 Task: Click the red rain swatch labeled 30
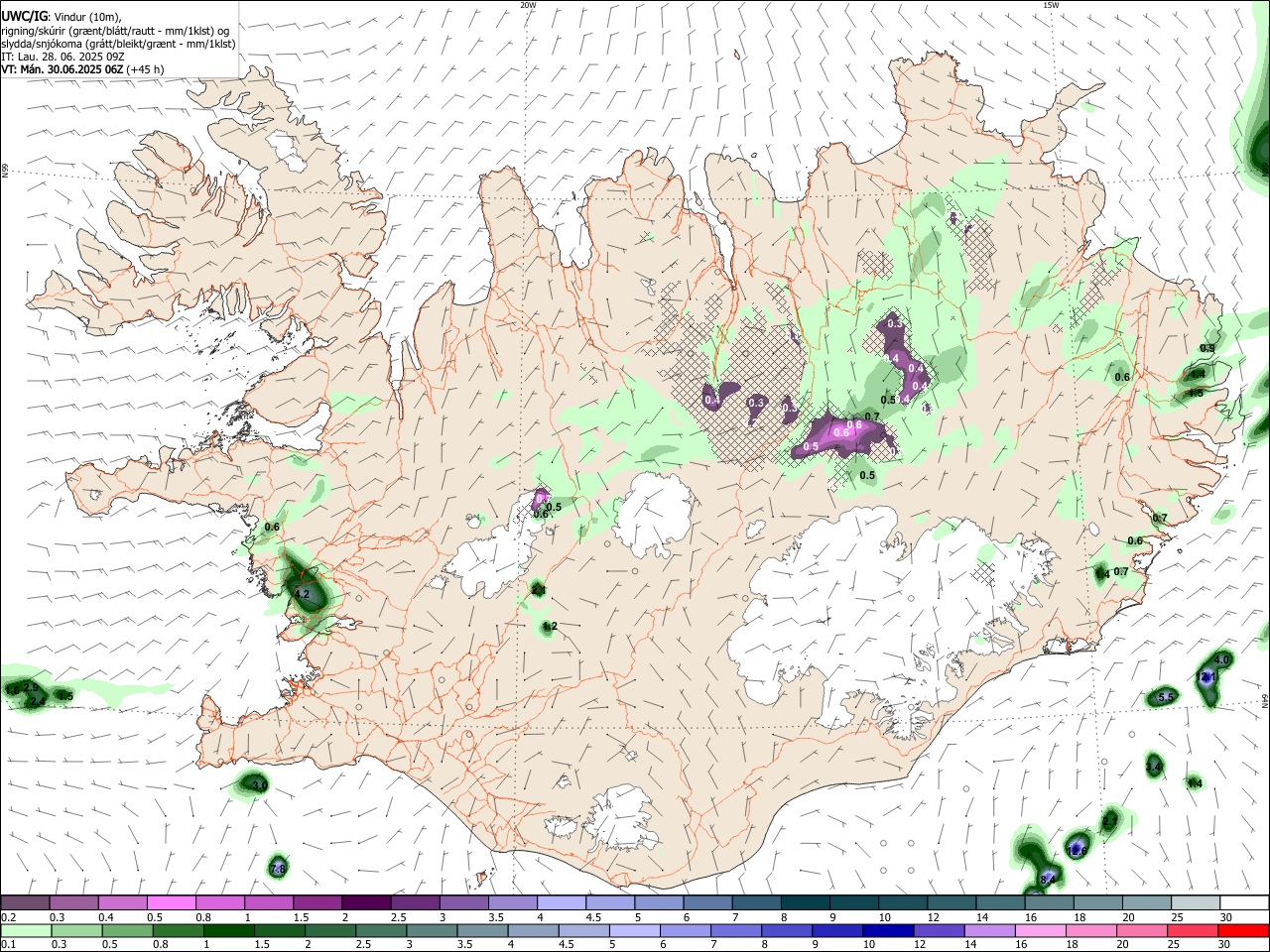point(1243,930)
